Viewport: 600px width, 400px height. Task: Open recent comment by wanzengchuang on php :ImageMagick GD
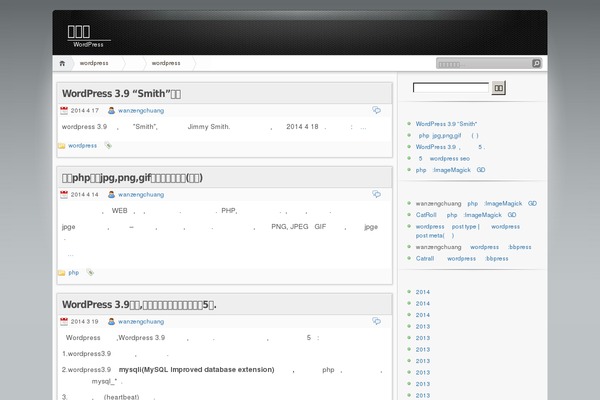(x=502, y=204)
